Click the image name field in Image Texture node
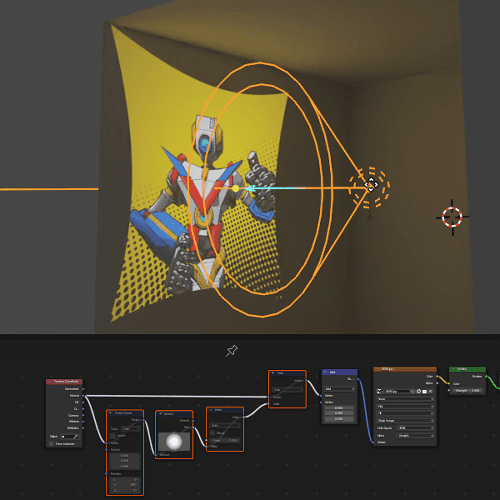Viewport: 500px width, 500px height. (397, 391)
